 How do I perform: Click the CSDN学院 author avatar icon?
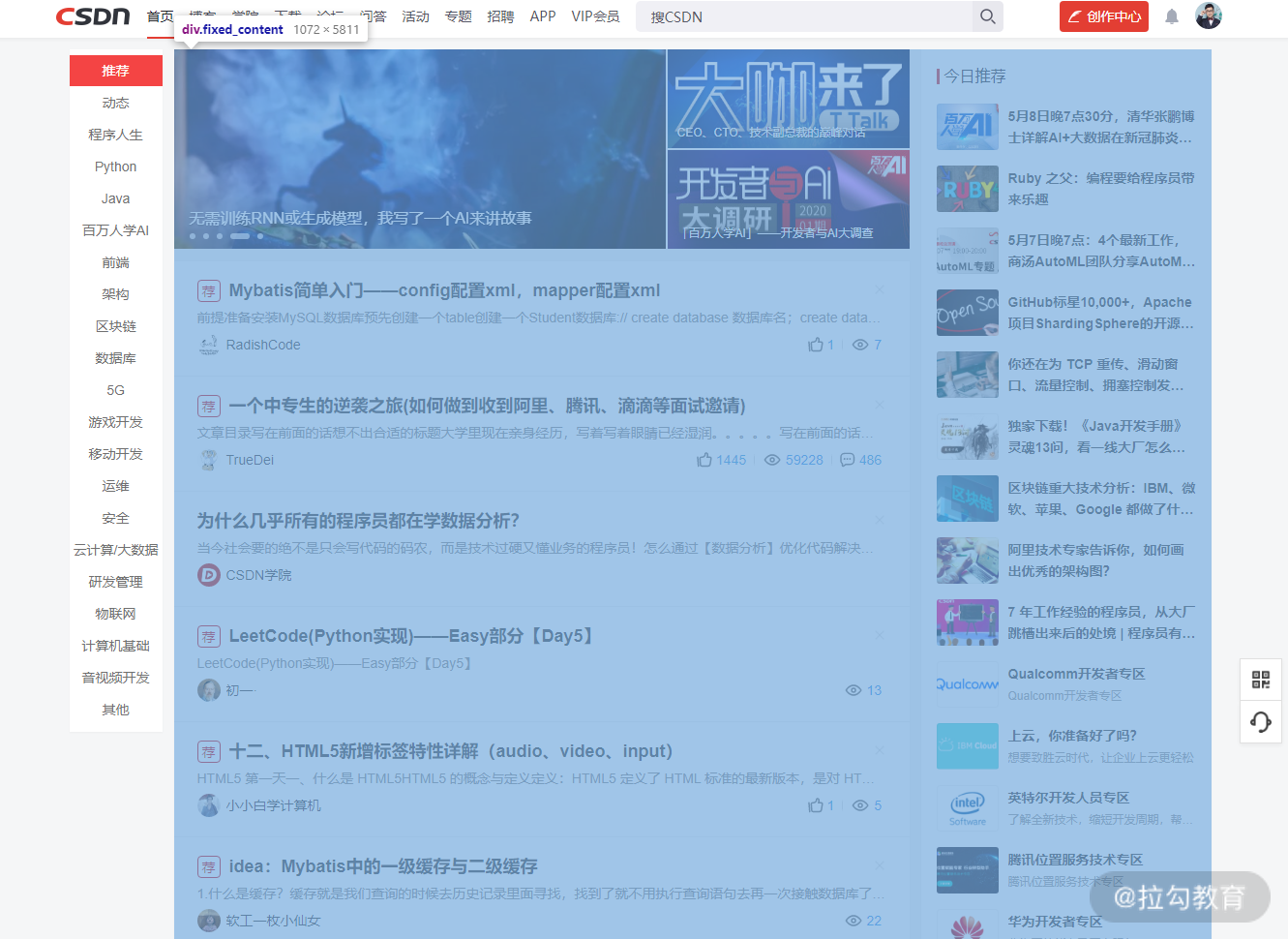pos(209,575)
